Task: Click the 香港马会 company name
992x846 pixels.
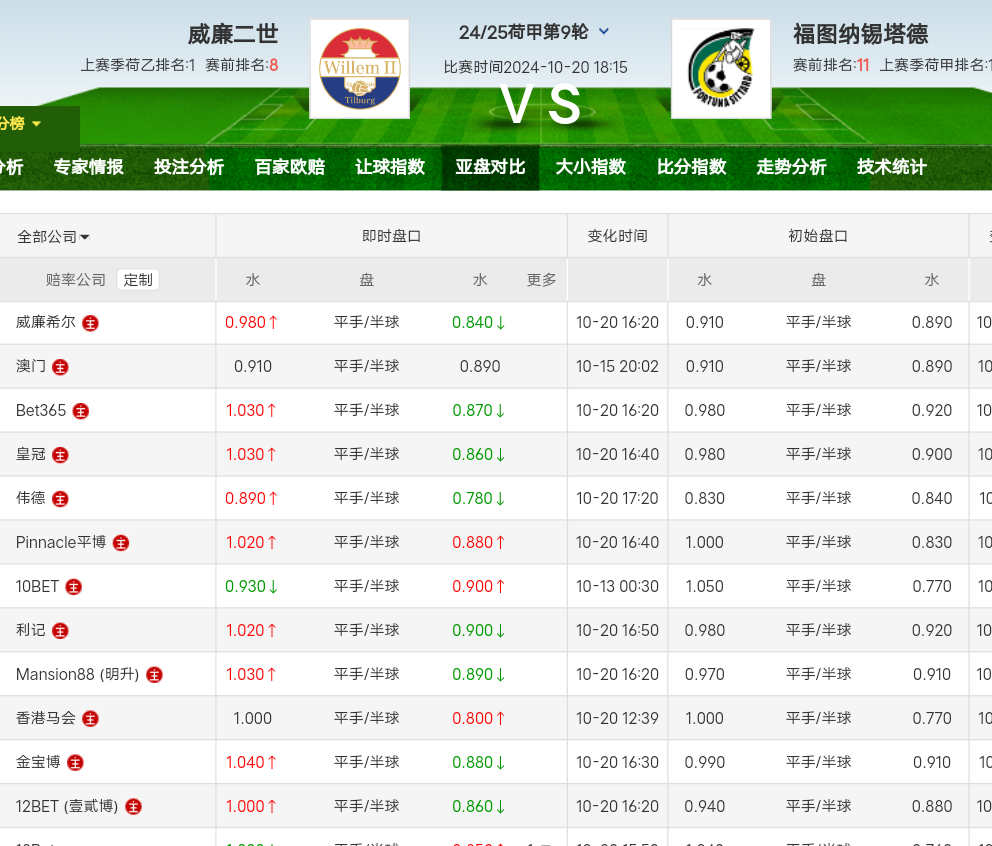Action: click(x=46, y=718)
